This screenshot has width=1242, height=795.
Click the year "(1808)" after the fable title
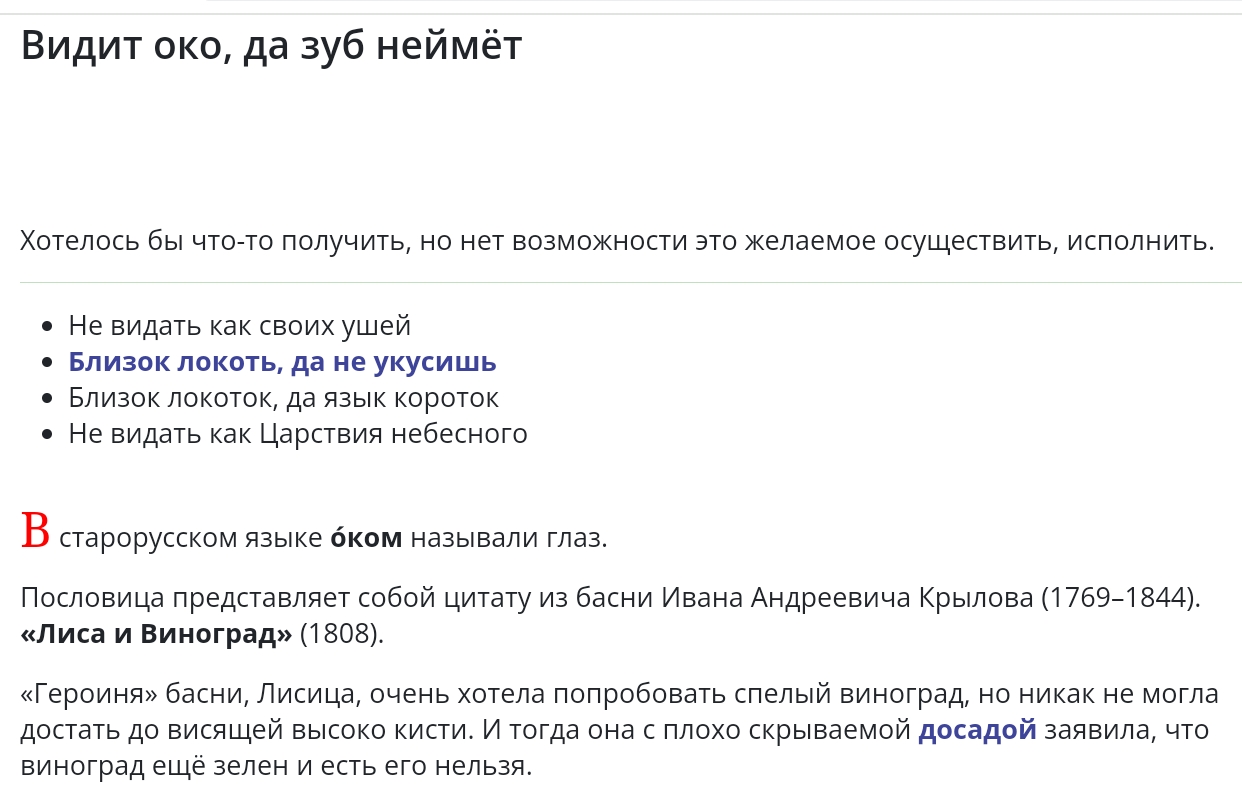coord(342,634)
